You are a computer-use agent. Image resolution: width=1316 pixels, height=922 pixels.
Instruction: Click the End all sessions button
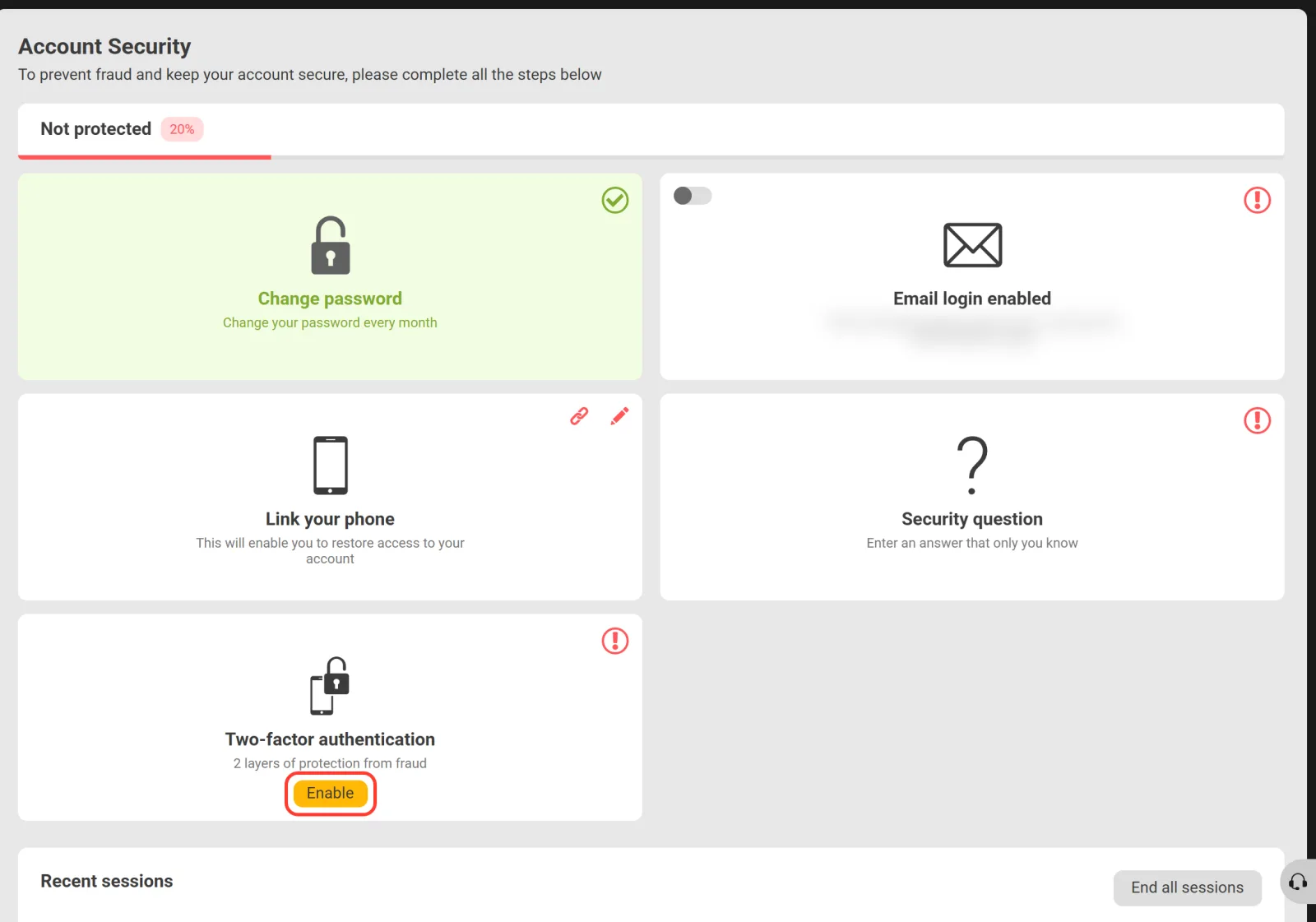[x=1187, y=887]
